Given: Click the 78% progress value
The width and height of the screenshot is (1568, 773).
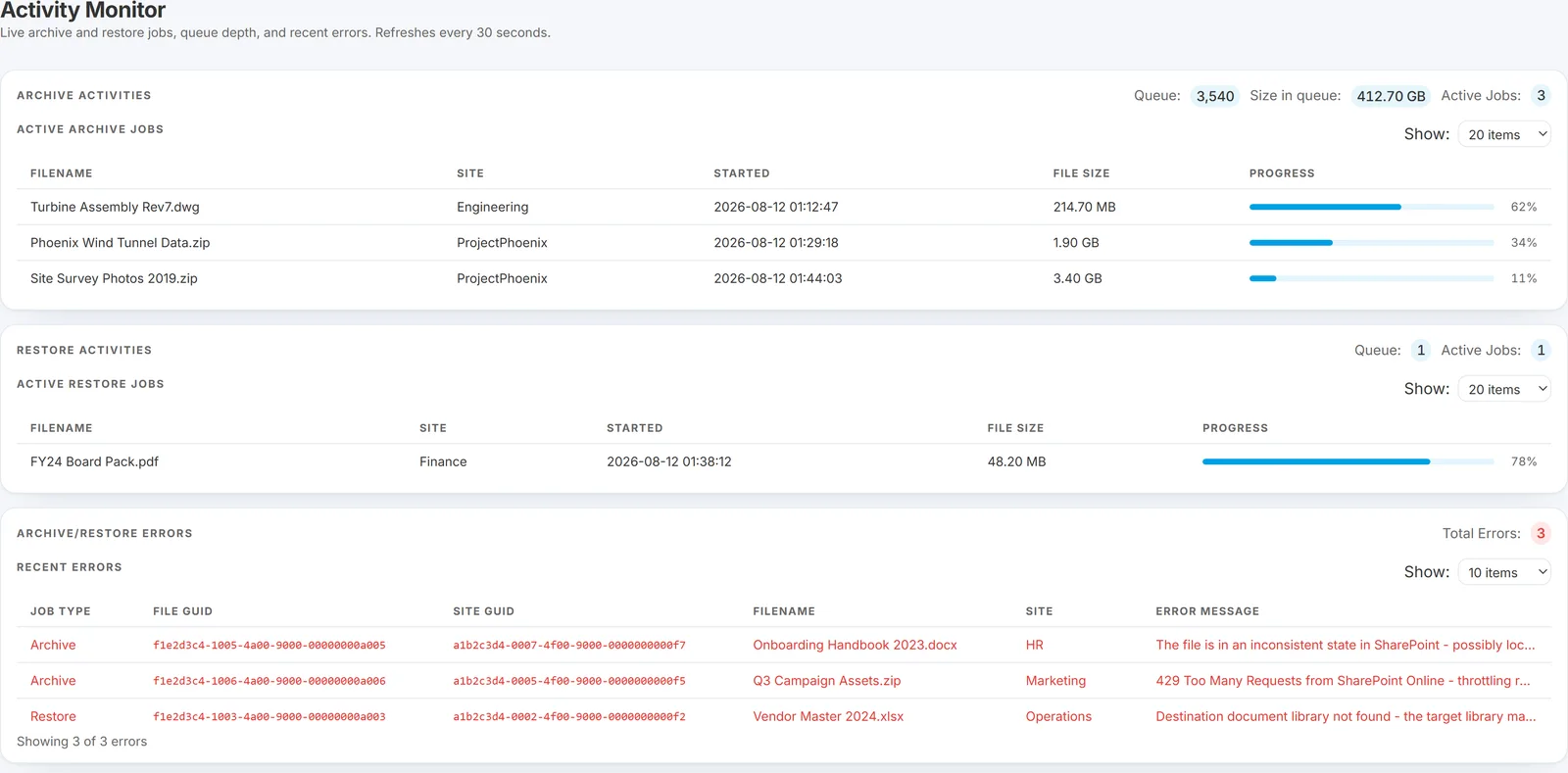Looking at the screenshot, I should pyautogui.click(x=1524, y=461).
